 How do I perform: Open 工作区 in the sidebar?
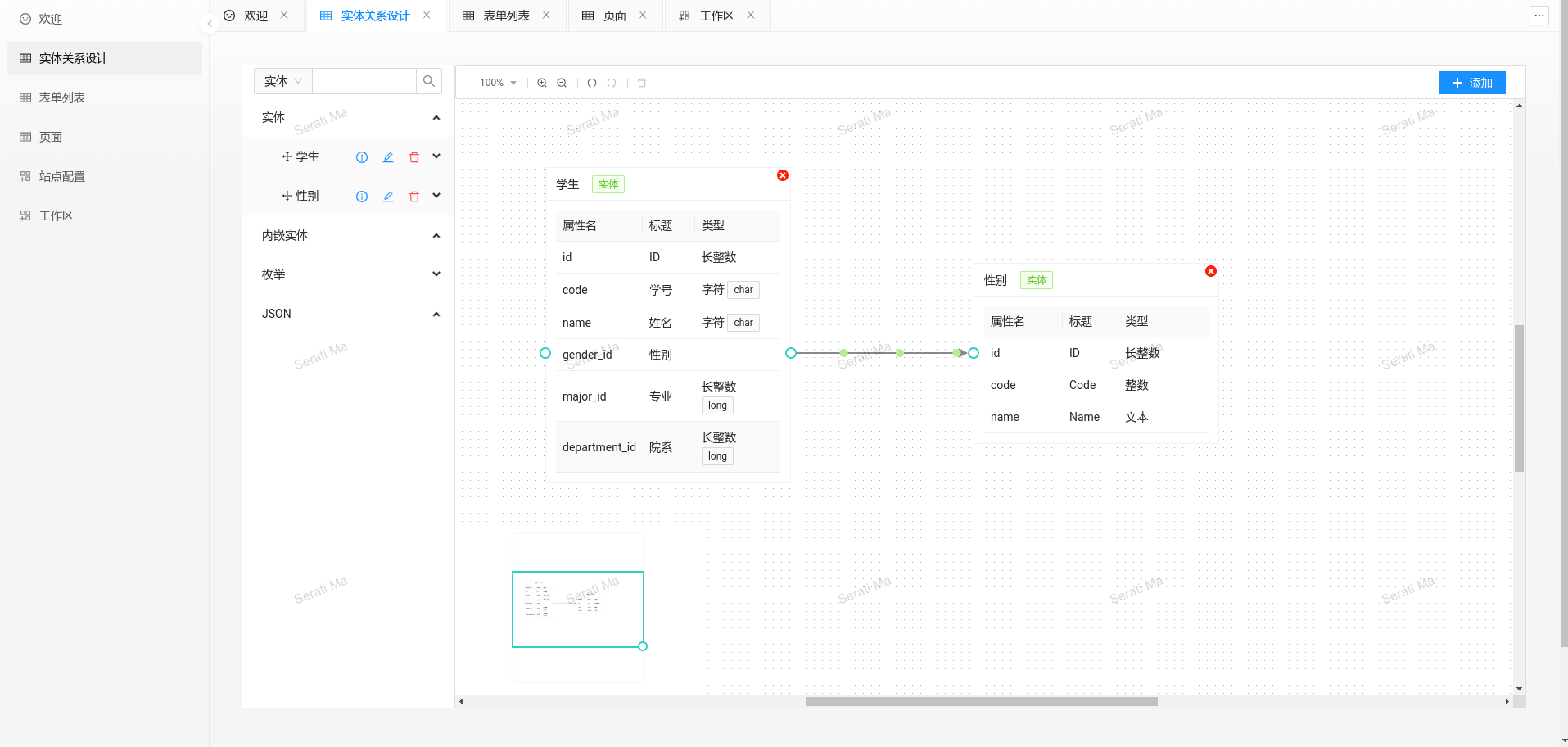pyautogui.click(x=104, y=215)
